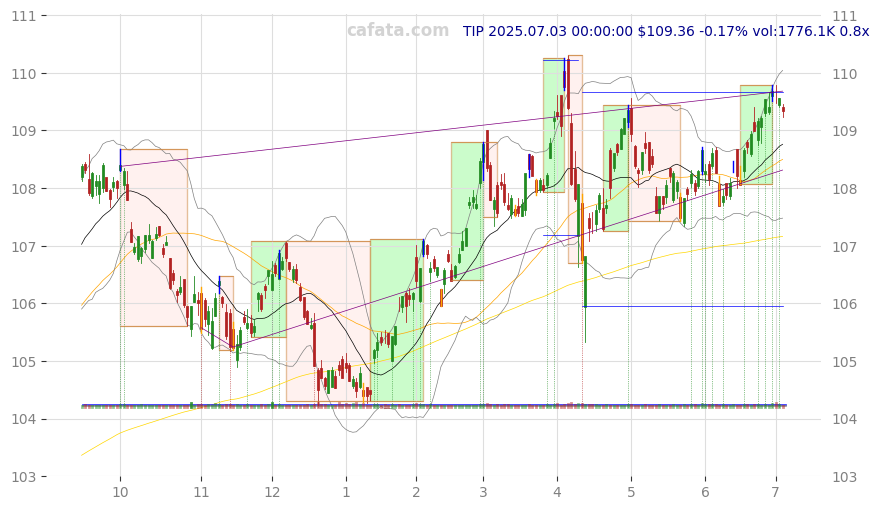Click the right y-axis label 111
The height and width of the screenshot is (510, 879).
pyautogui.click(x=844, y=16)
